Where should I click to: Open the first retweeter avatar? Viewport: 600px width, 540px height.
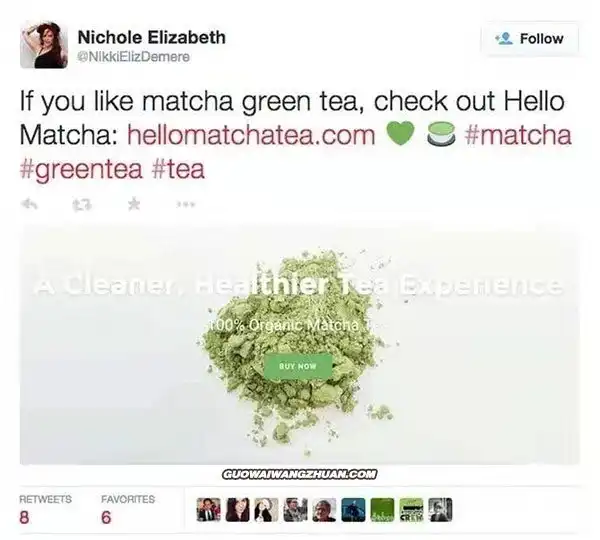click(209, 510)
